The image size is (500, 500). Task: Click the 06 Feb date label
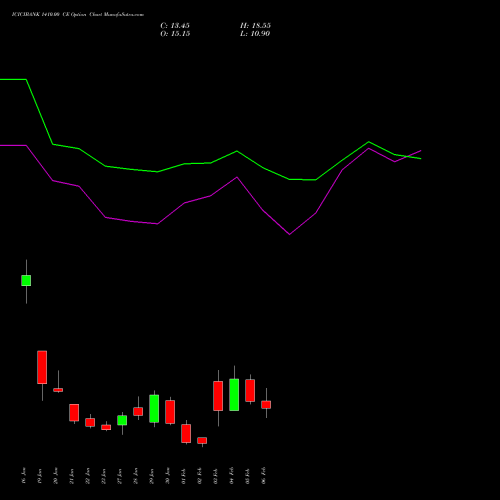(264, 475)
